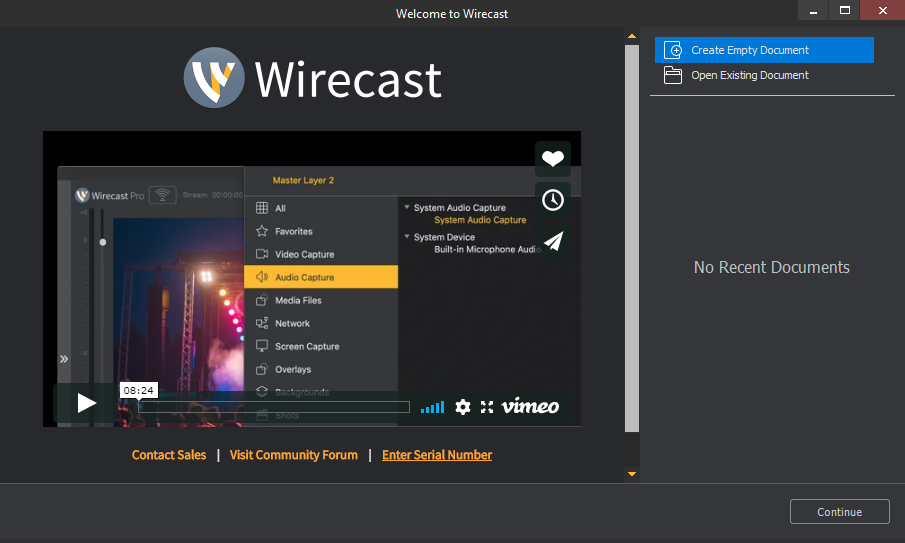
Task: Adjust video volume bars
Action: point(432,407)
